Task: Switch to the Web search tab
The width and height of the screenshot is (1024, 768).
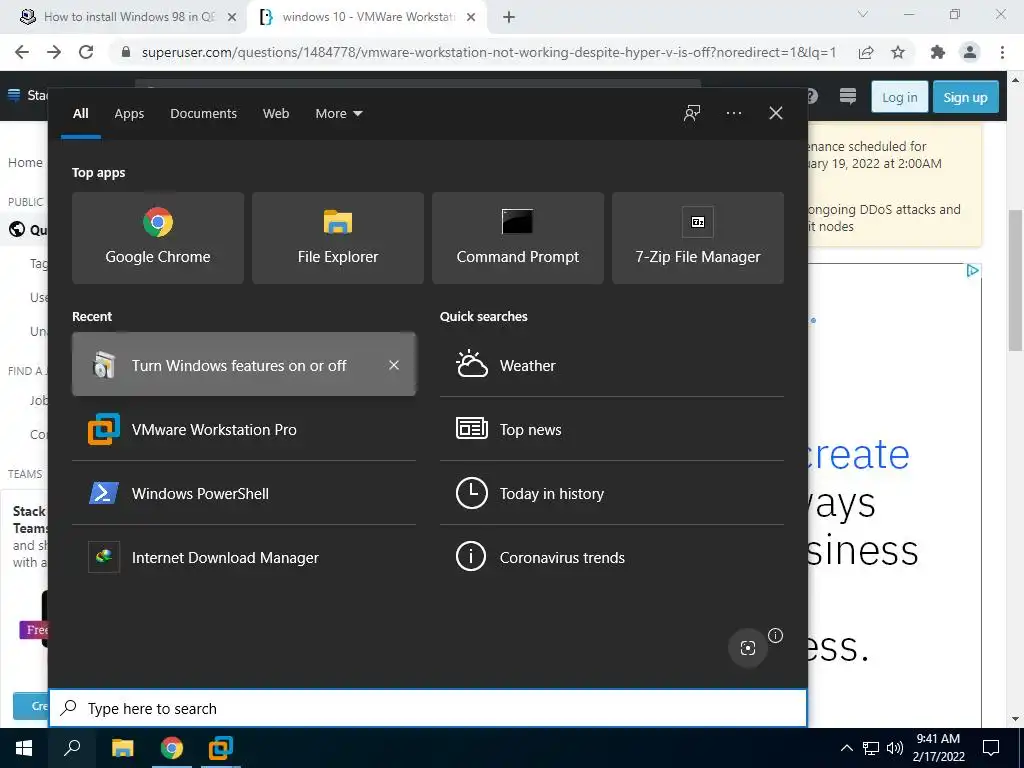Action: coord(276,114)
